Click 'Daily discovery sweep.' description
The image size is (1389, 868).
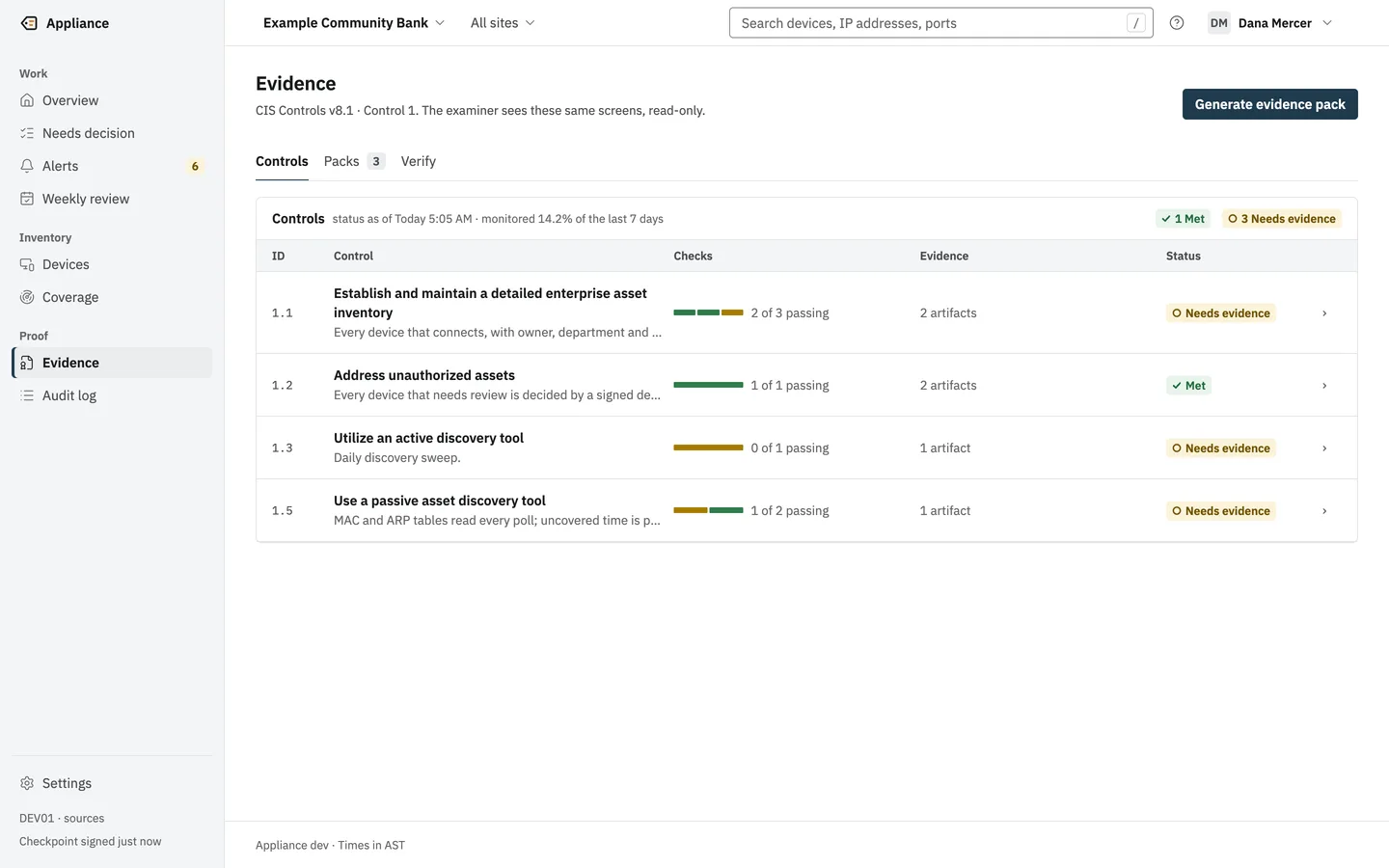point(397,458)
